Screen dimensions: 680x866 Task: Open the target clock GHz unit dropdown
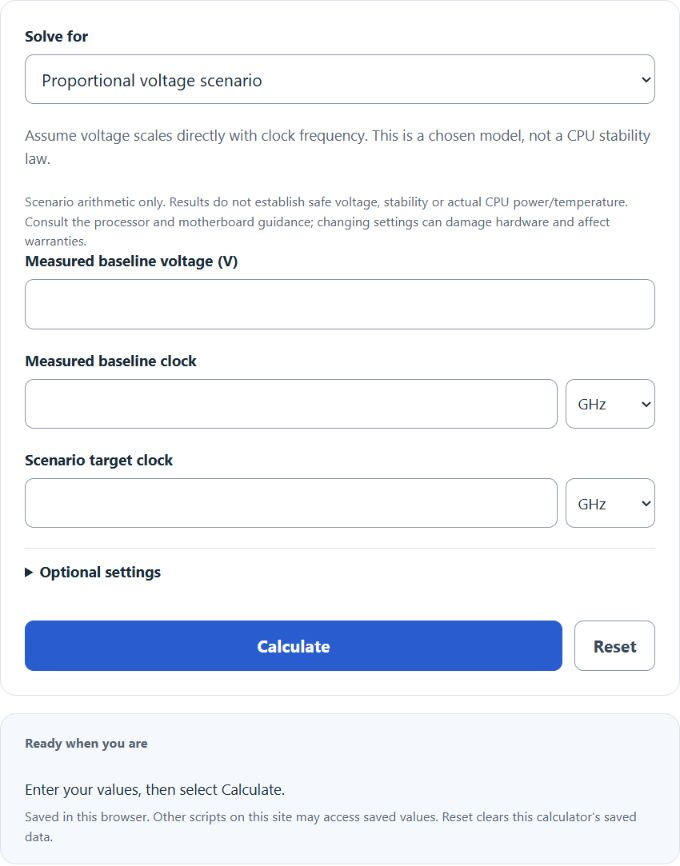610,503
